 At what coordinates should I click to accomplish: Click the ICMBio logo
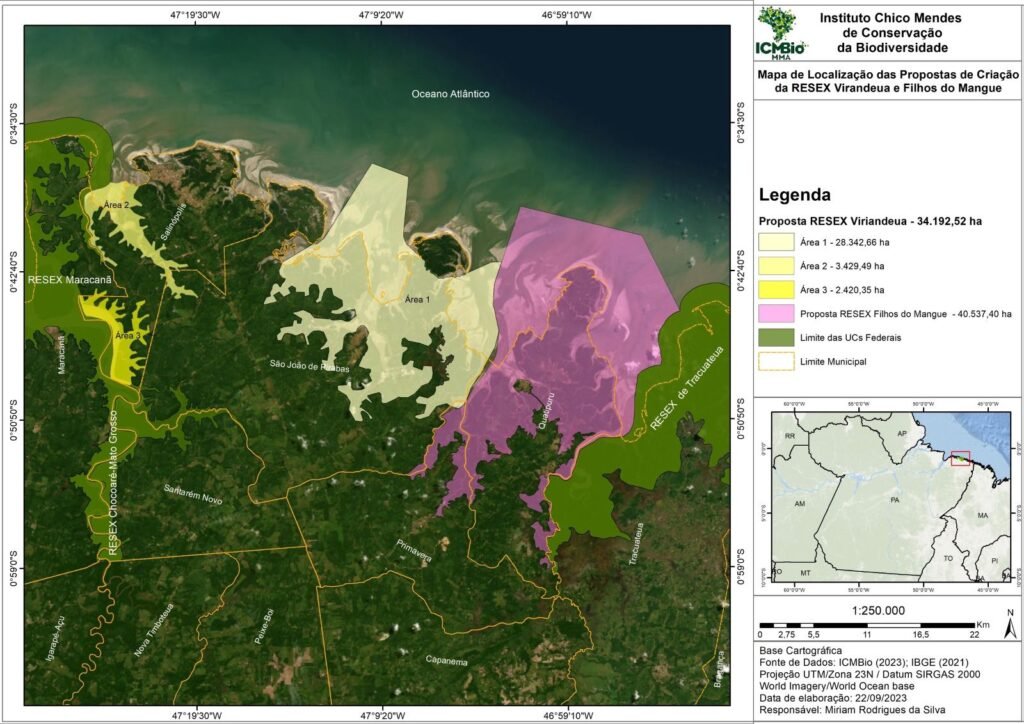coord(782,33)
